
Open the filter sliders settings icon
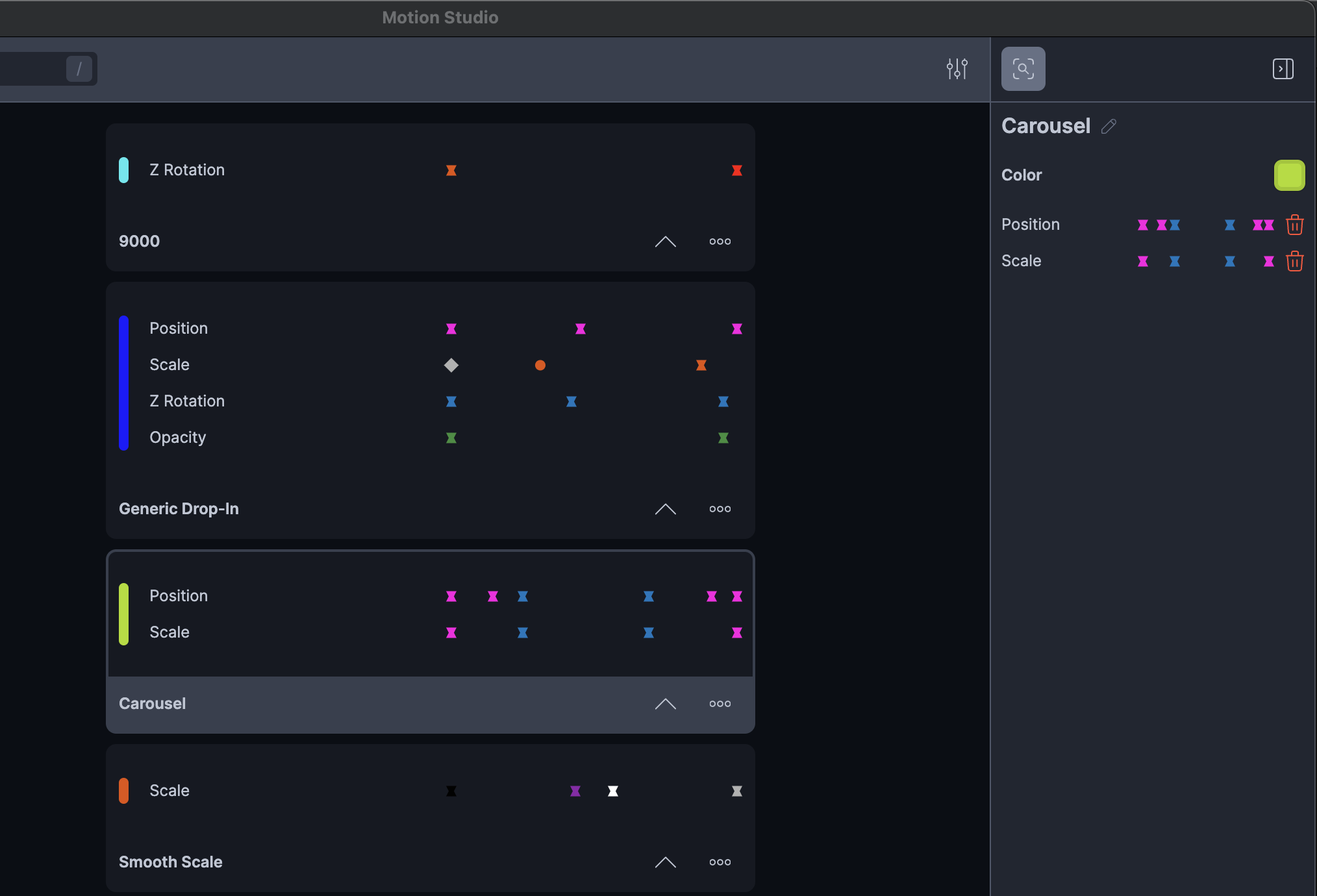click(x=957, y=69)
